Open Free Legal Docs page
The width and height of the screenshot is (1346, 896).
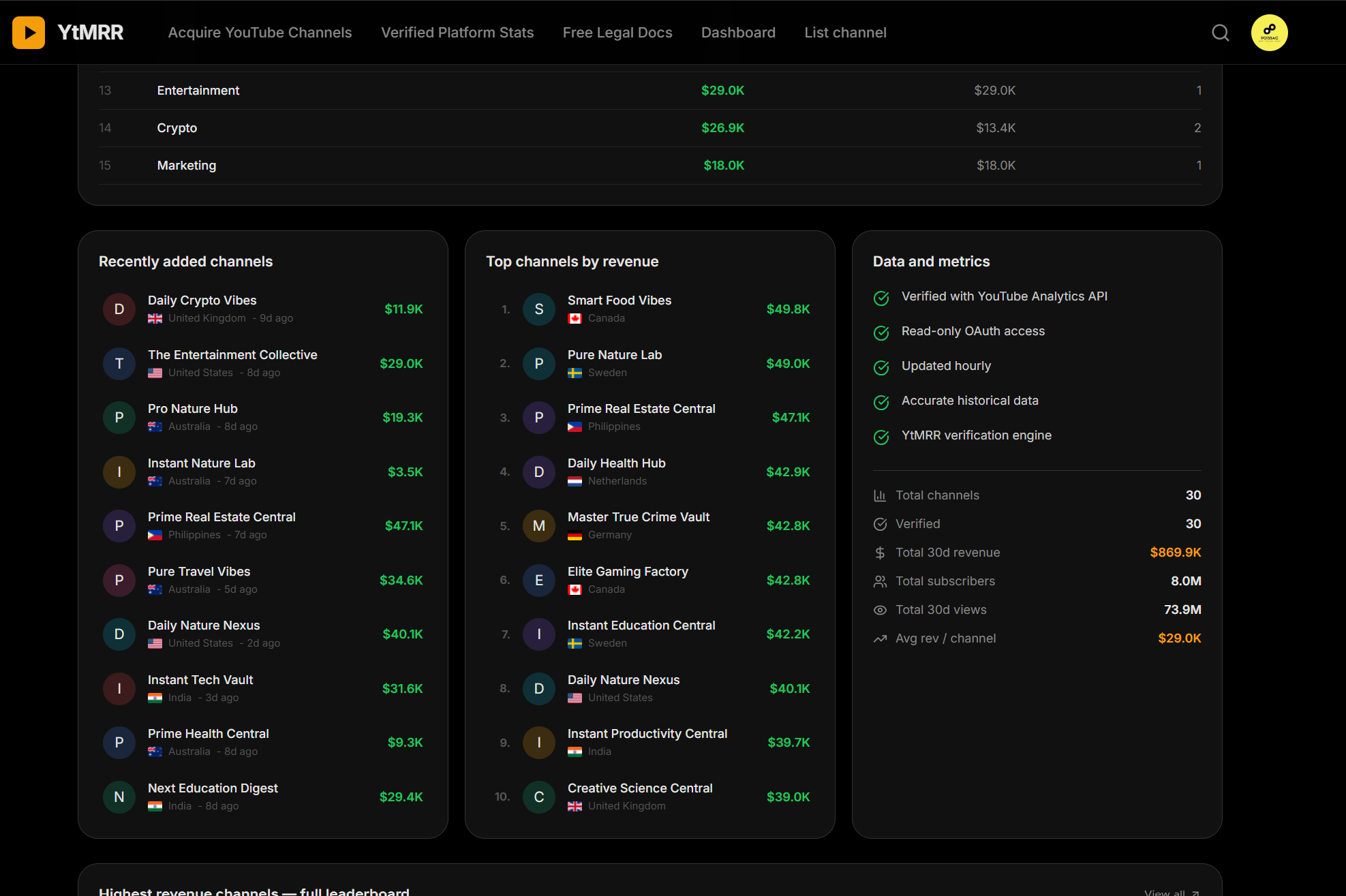pyautogui.click(x=617, y=33)
